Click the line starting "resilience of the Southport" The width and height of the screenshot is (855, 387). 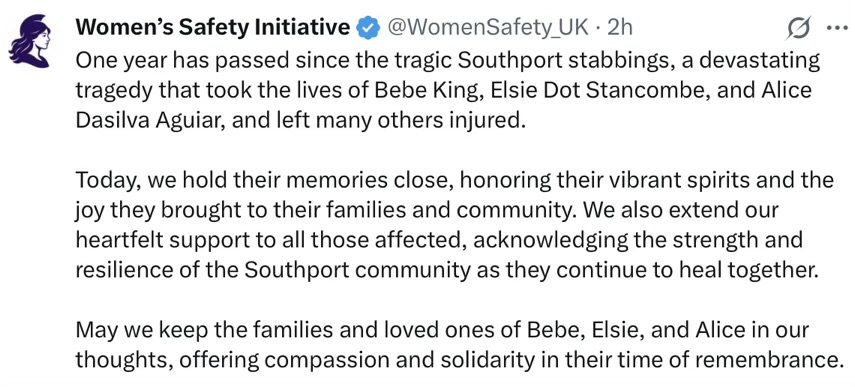pos(447,270)
